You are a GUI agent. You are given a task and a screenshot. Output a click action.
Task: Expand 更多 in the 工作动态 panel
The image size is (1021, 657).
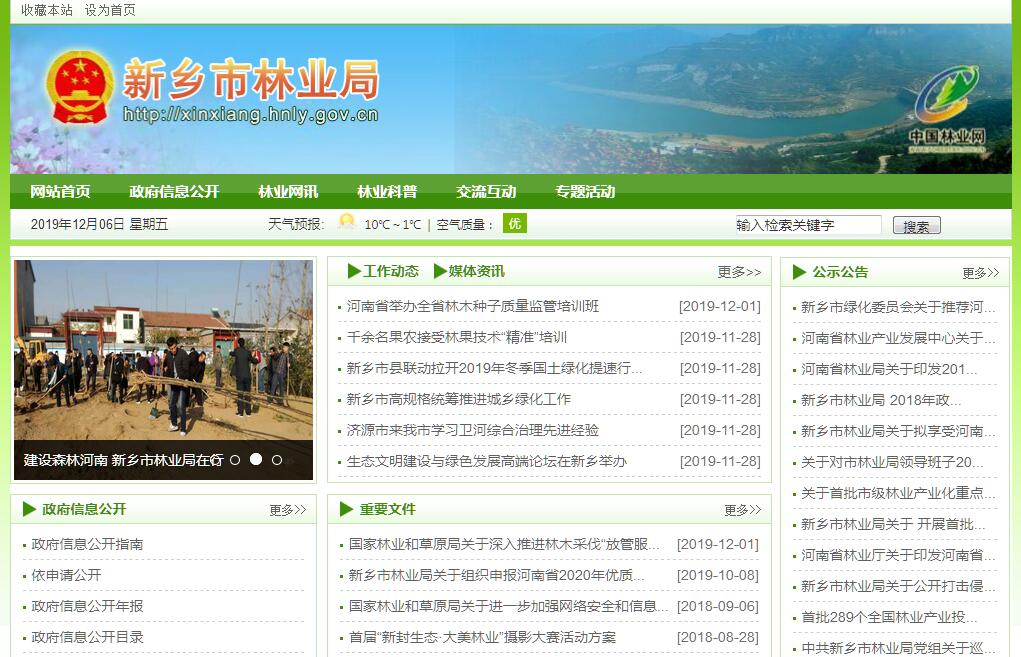click(x=739, y=272)
